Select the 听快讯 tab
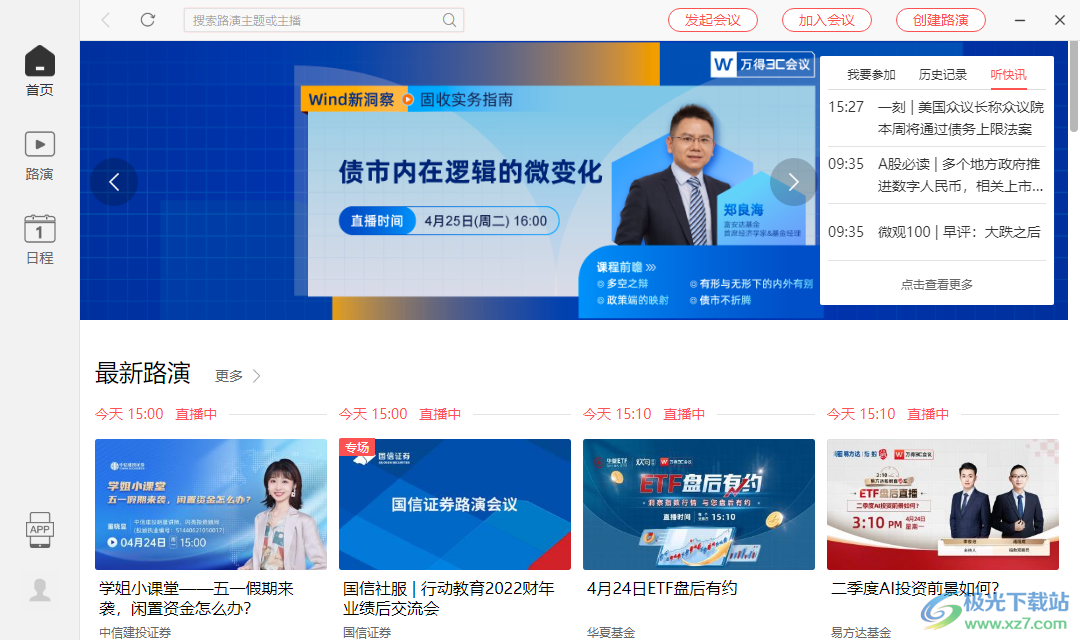 [1008, 74]
